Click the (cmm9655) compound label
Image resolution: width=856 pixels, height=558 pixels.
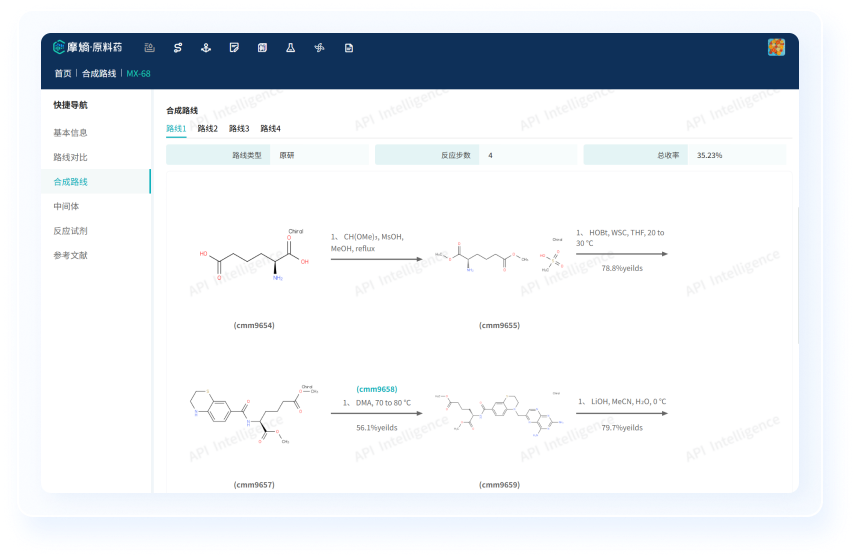pos(499,325)
